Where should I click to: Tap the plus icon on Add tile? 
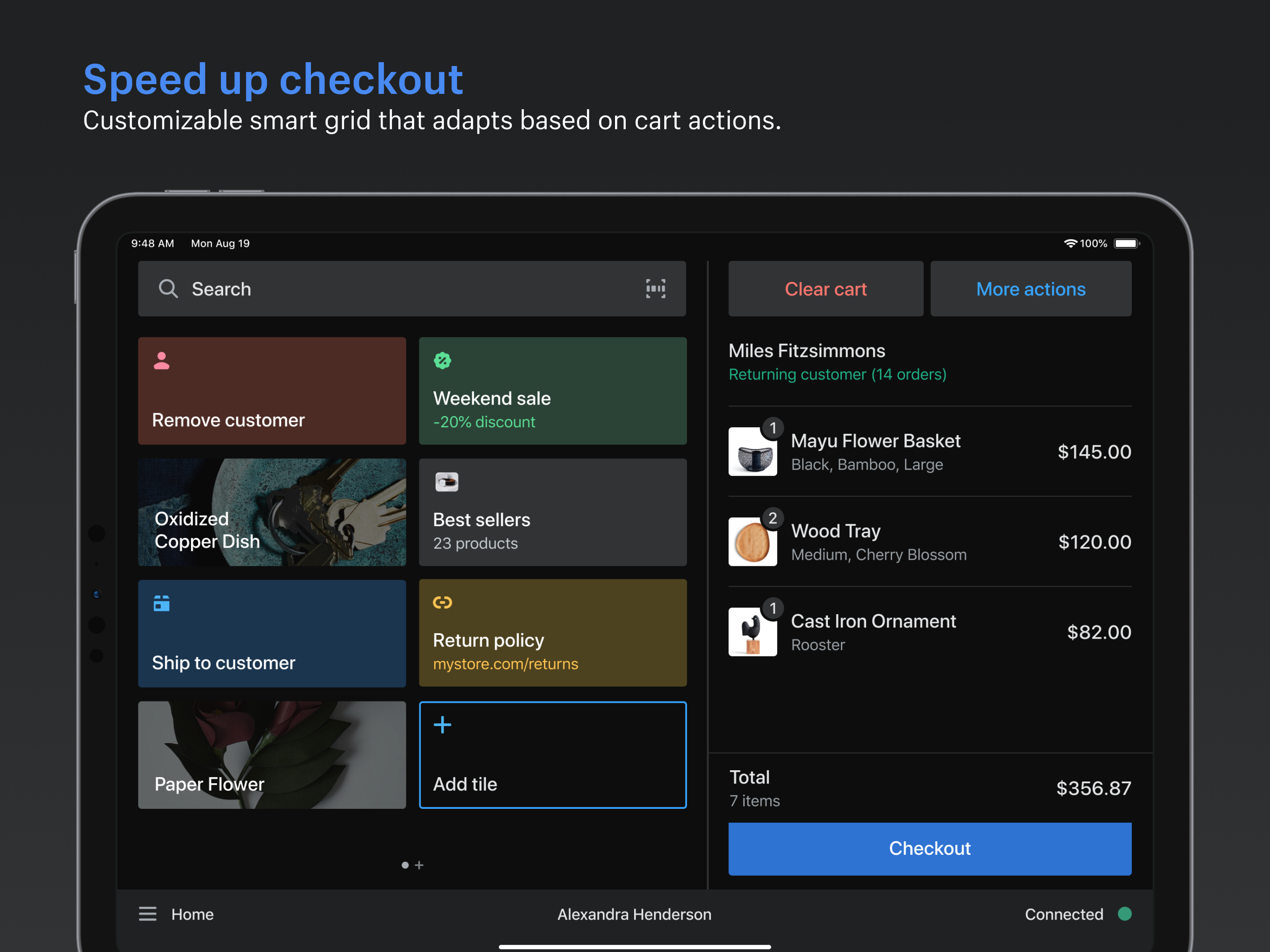(x=442, y=725)
